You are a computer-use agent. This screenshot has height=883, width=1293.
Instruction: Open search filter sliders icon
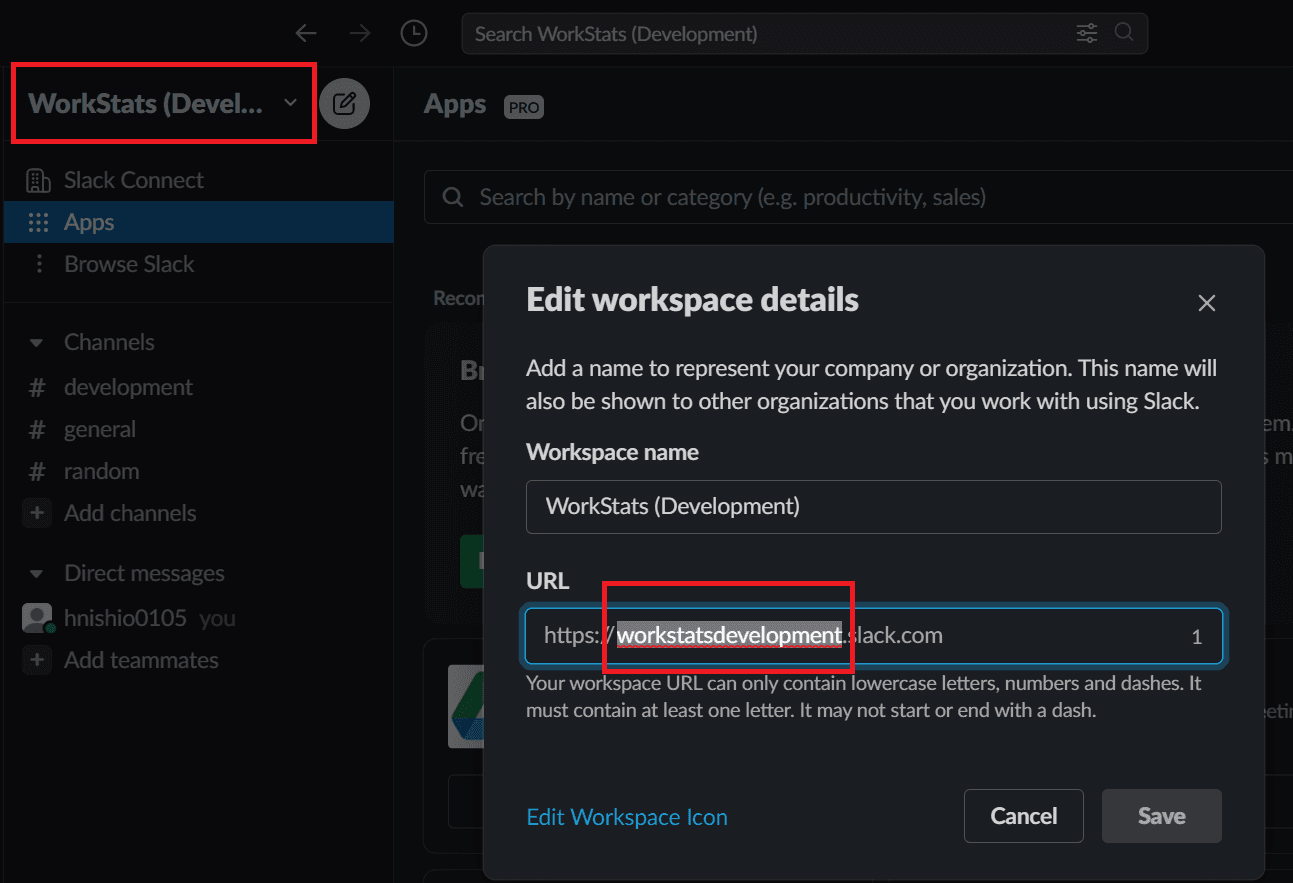(x=1087, y=34)
